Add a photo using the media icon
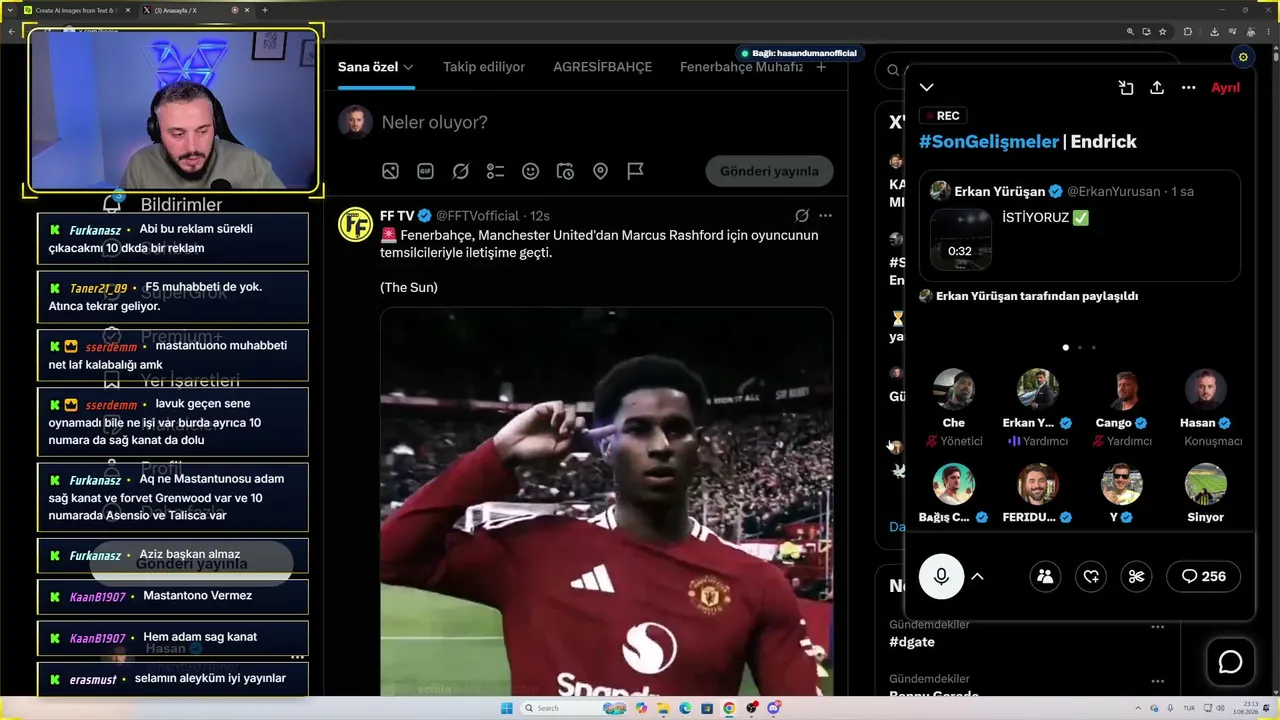1280x720 pixels. point(390,171)
